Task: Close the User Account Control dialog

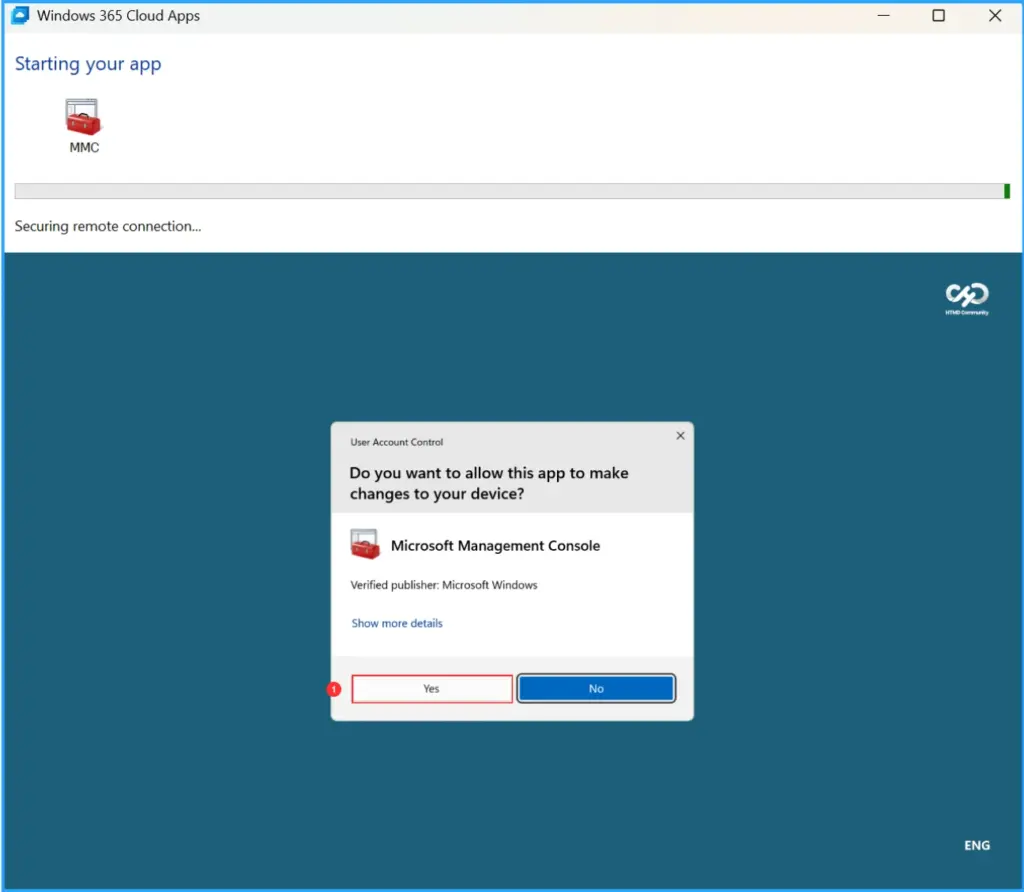Action: pos(680,436)
